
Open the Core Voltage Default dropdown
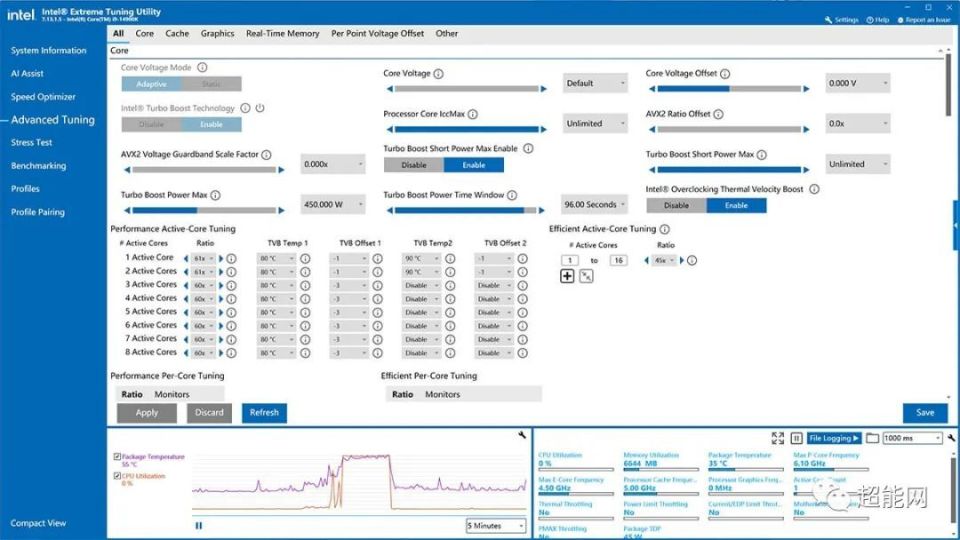pos(595,83)
